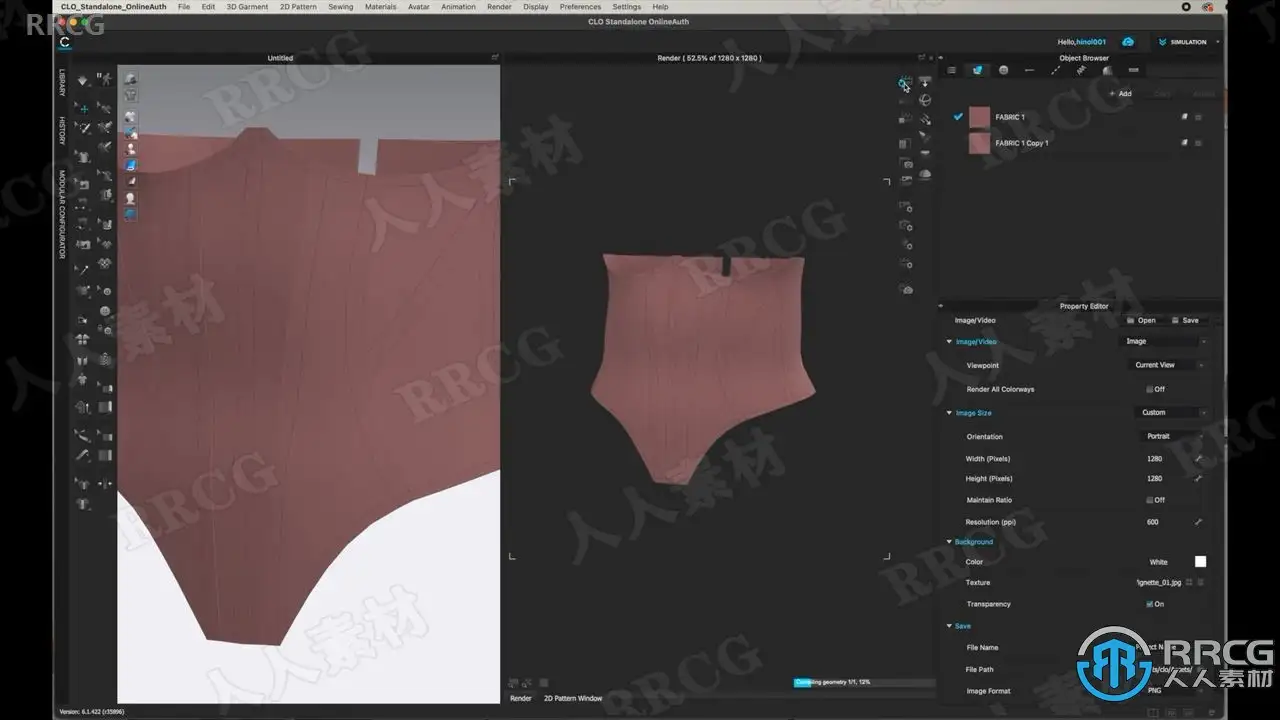Open the Image type dropdown

click(x=1165, y=341)
